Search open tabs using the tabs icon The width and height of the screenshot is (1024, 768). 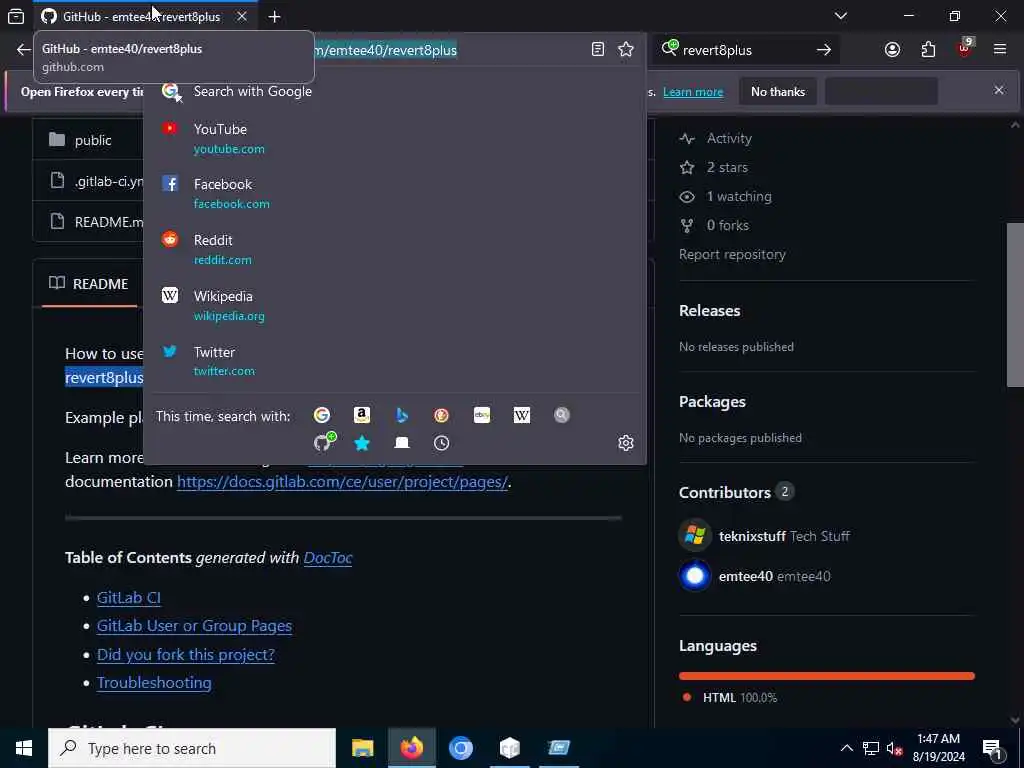402,443
